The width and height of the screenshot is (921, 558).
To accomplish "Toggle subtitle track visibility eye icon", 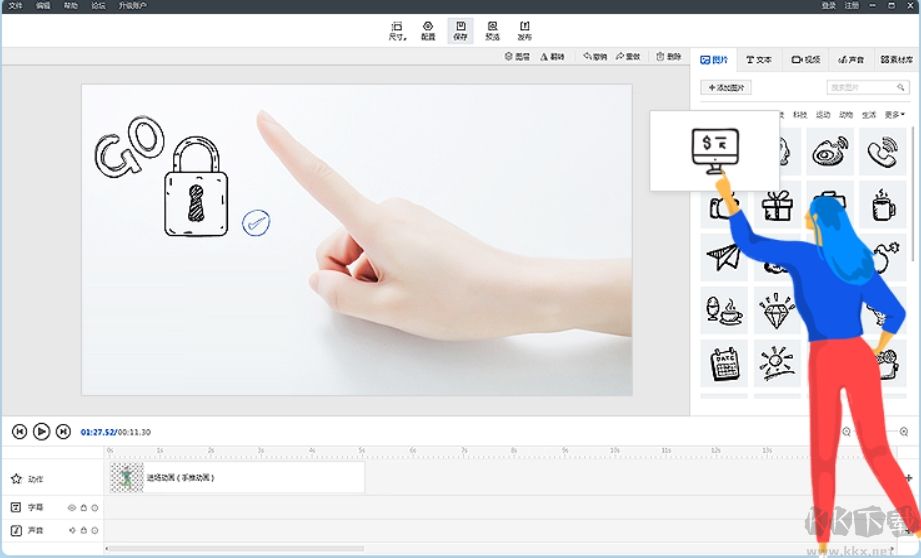I will [x=71, y=508].
